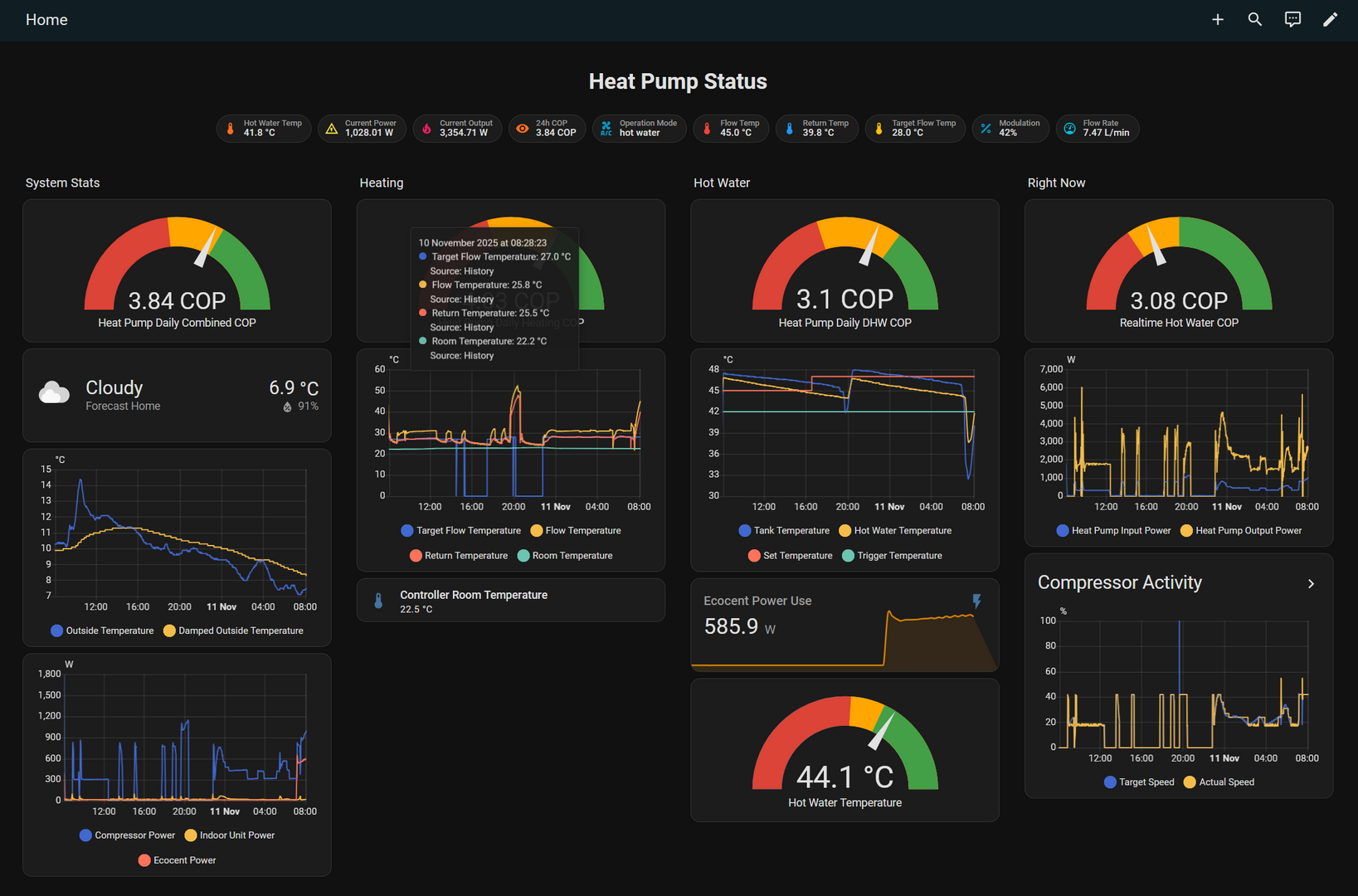Open the Operation Mode badge

(x=639, y=129)
